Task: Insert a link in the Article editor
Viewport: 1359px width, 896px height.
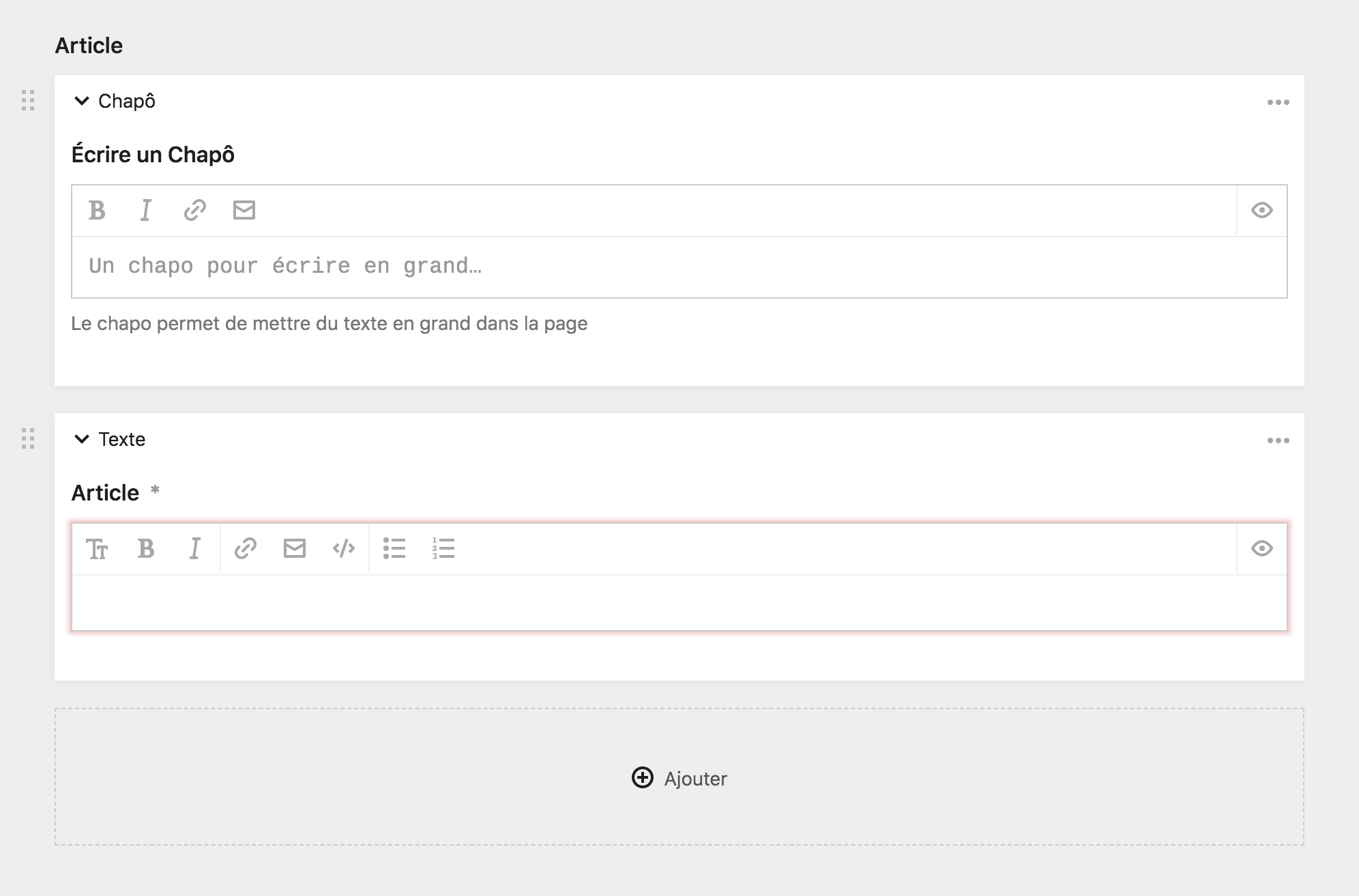Action: [246, 548]
